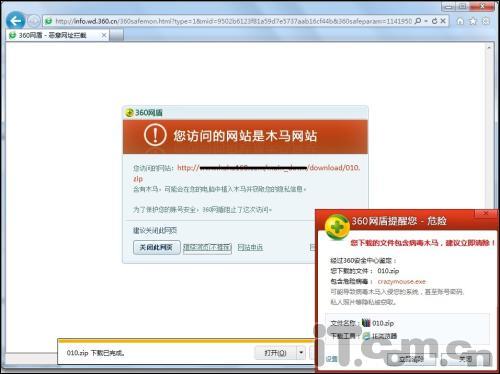500x374 pixels.
Task: Open the Favorites star icon
Action: [x=473, y=21]
